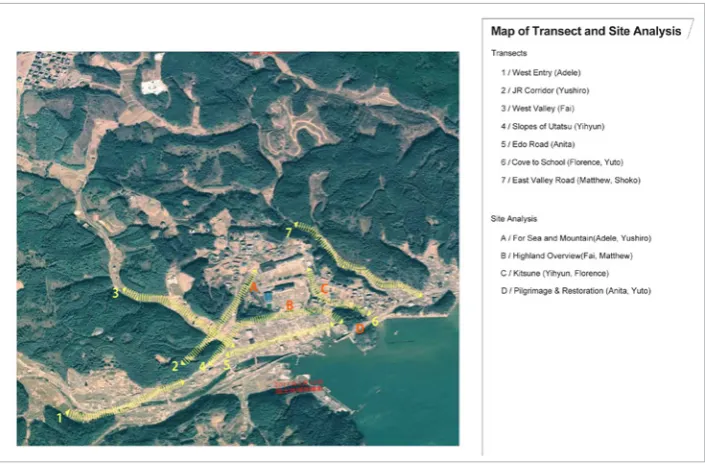Select the 'Transects' heading in the legend
Image resolution: width=705 pixels, height=464 pixels.
(509, 53)
